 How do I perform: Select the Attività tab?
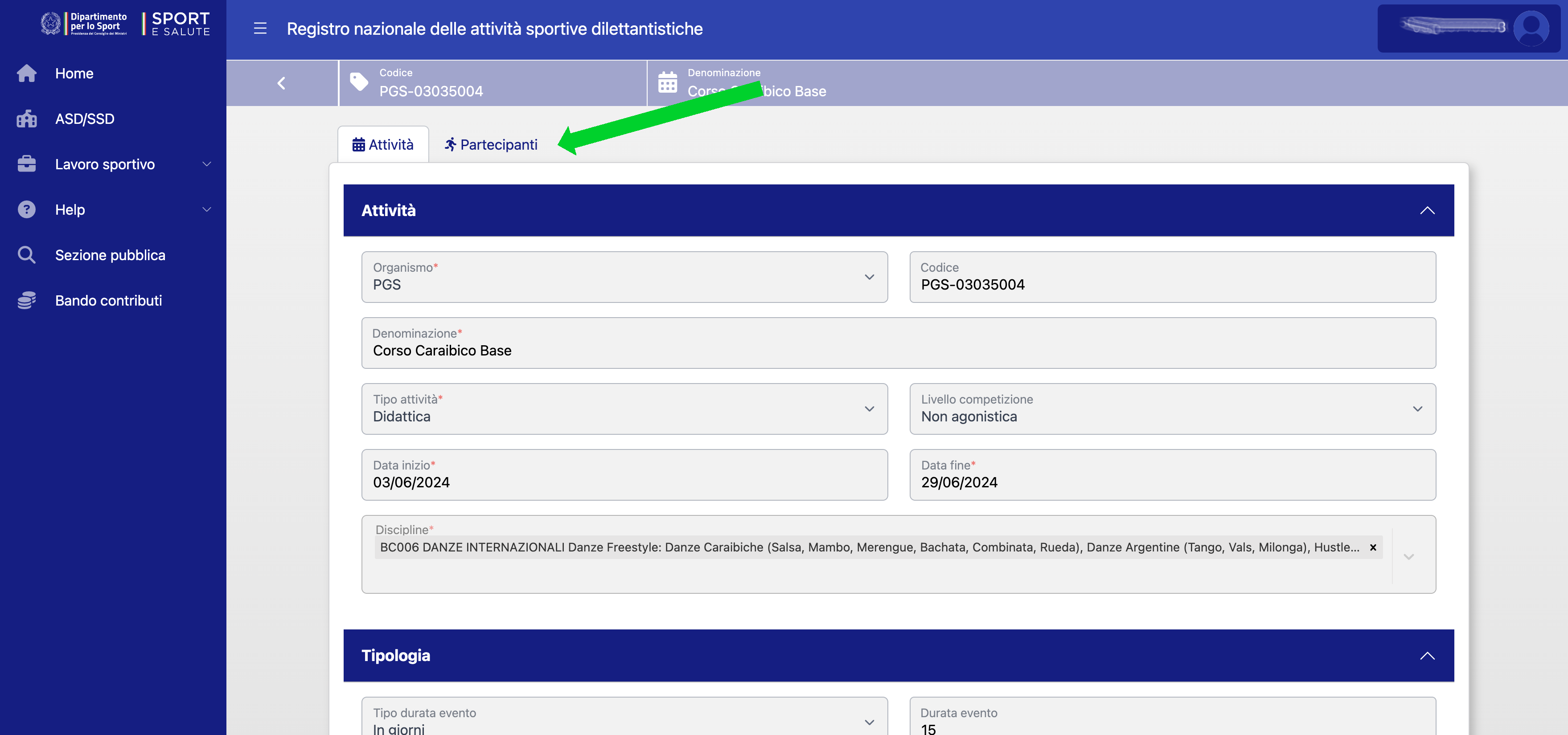(x=383, y=145)
